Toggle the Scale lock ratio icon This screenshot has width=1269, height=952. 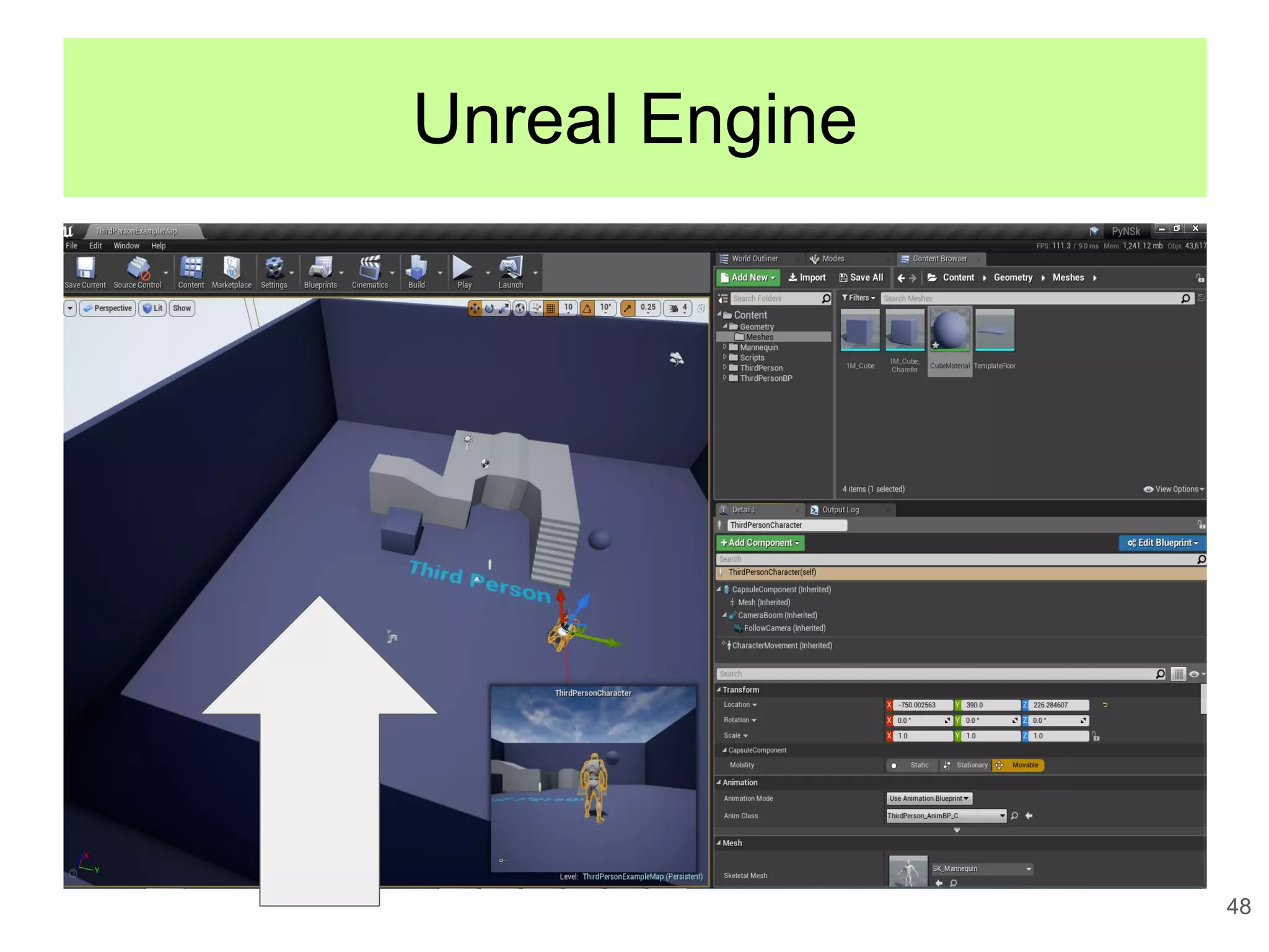(x=1096, y=736)
